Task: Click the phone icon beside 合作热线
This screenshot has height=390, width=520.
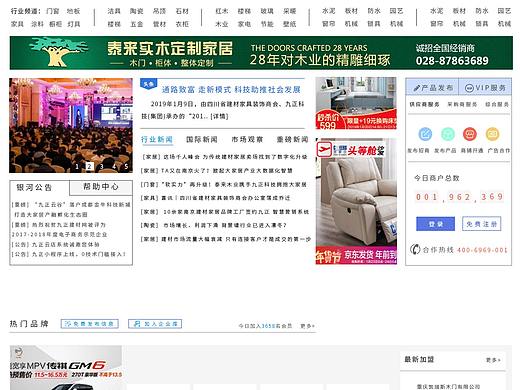Action: pos(415,249)
